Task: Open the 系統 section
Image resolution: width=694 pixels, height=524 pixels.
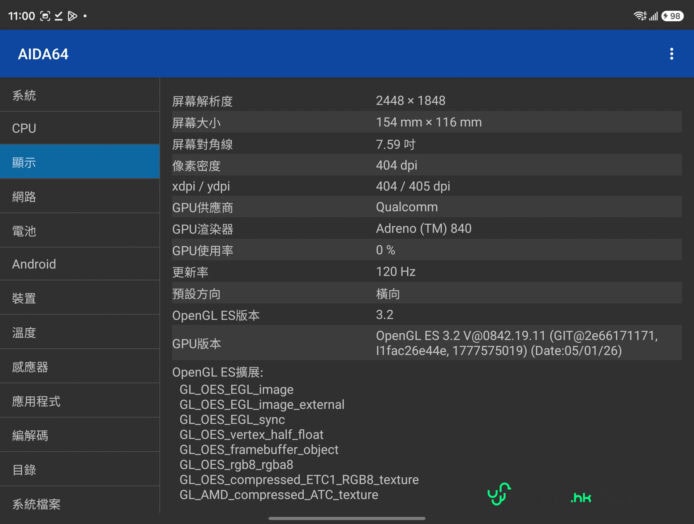Action: click(80, 95)
